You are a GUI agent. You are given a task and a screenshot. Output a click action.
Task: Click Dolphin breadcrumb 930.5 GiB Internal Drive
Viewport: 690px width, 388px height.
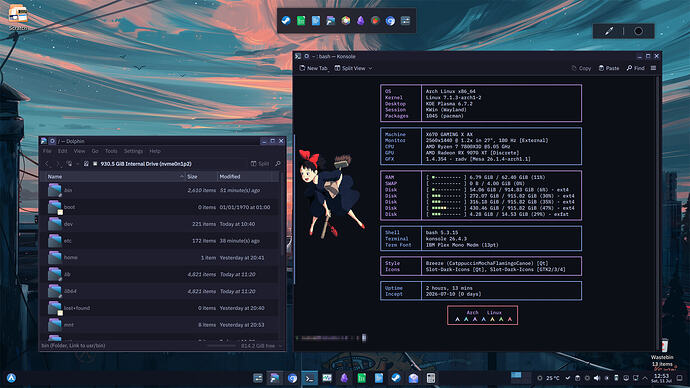[146, 164]
